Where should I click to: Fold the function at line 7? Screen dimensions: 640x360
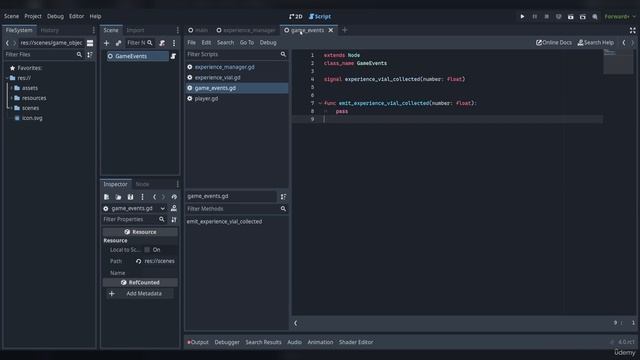pos(320,103)
